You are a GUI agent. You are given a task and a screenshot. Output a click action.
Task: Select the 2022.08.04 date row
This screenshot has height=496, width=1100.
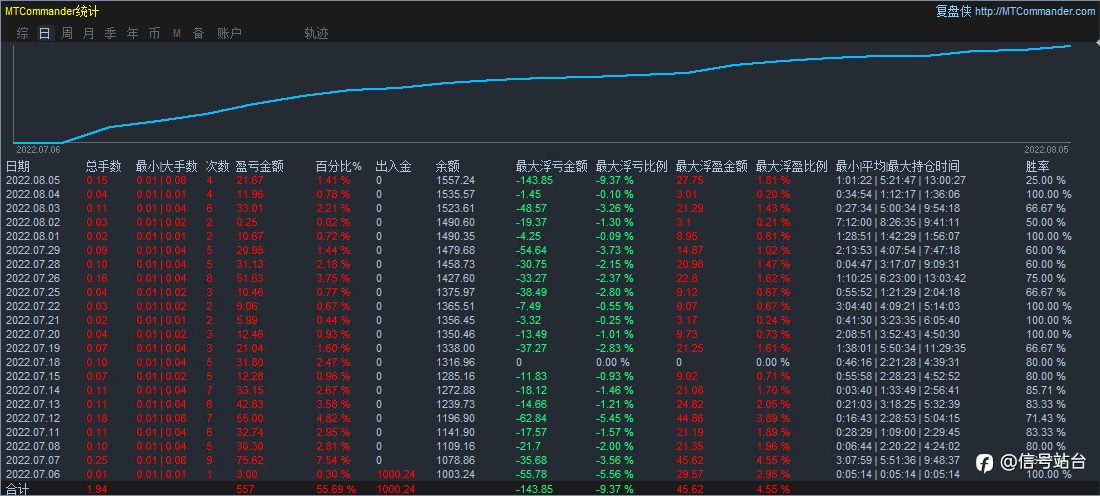[550, 194]
